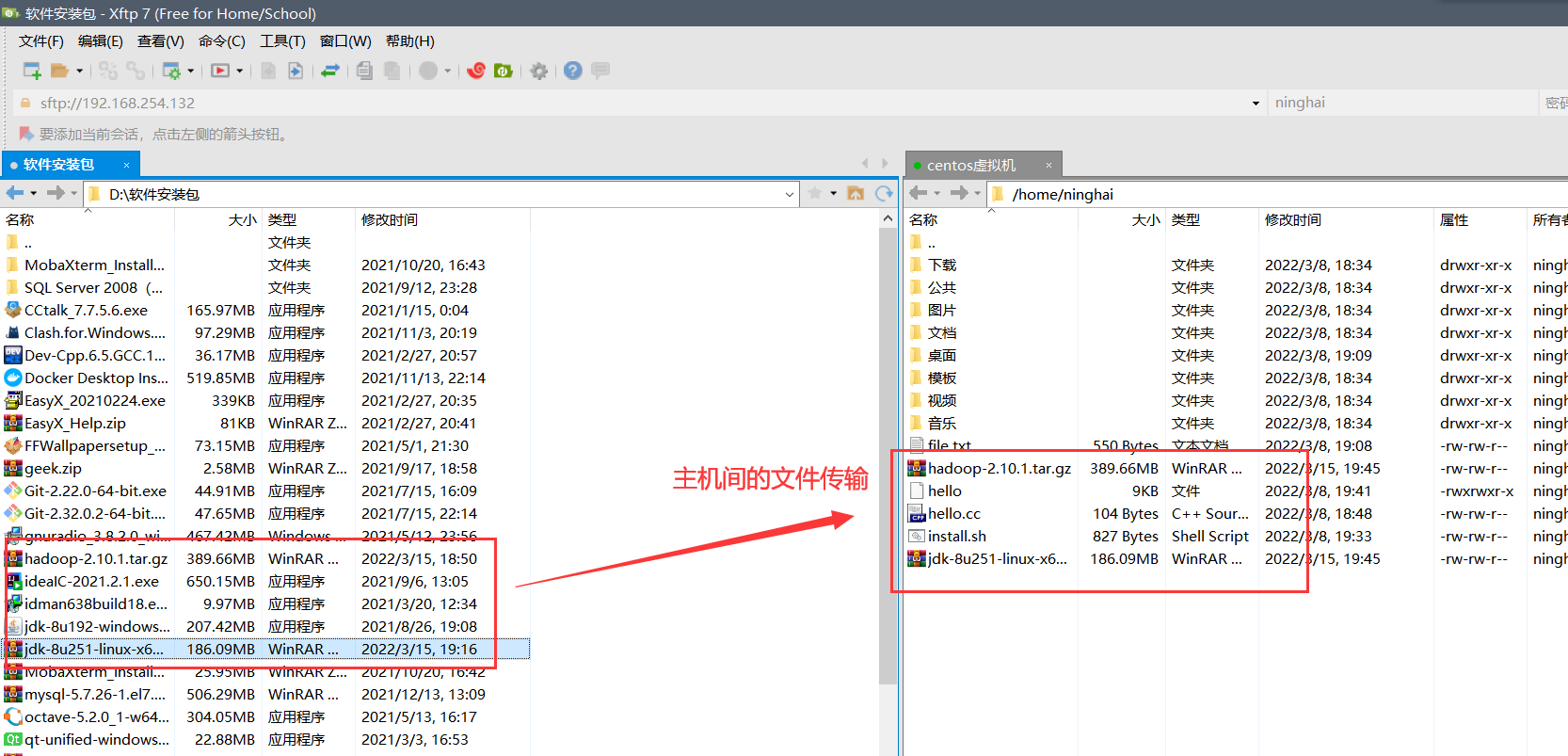
Task: Click the red Xshell swirl icon
Action: click(476, 71)
